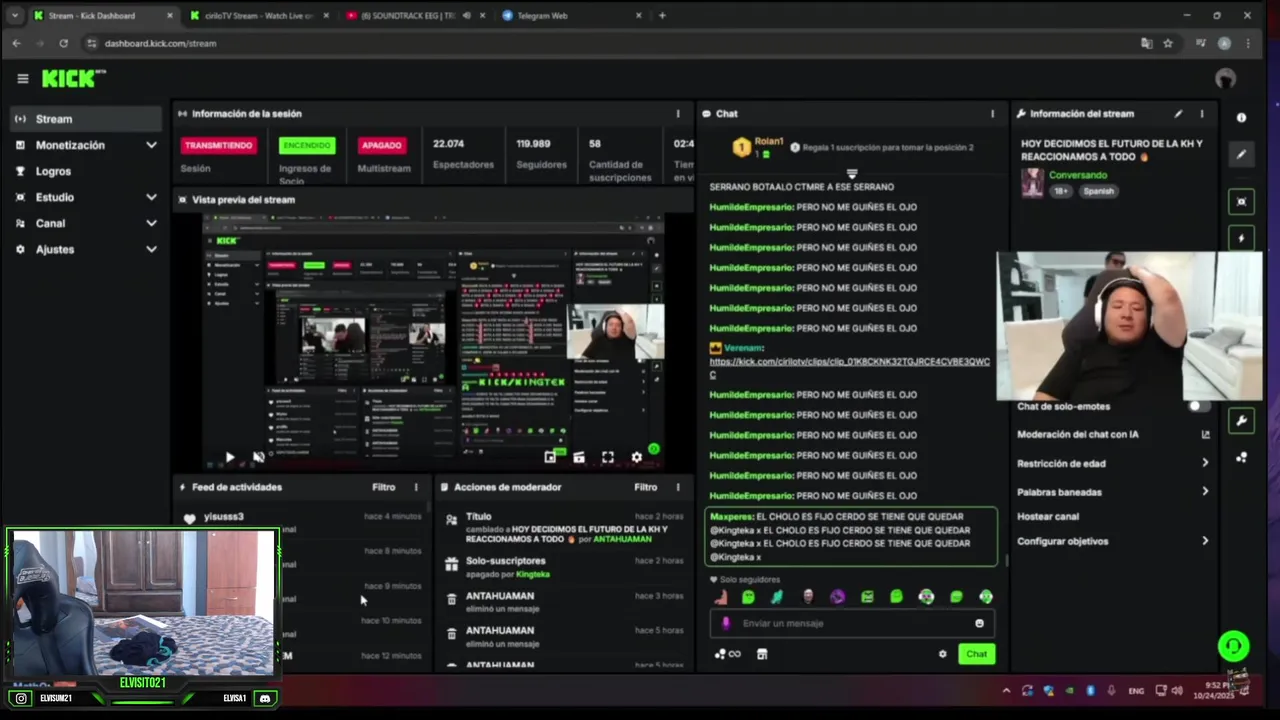Viewport: 1280px width, 720px height.
Task: Open the Chat panel three-dot menu
Action: 992,114
